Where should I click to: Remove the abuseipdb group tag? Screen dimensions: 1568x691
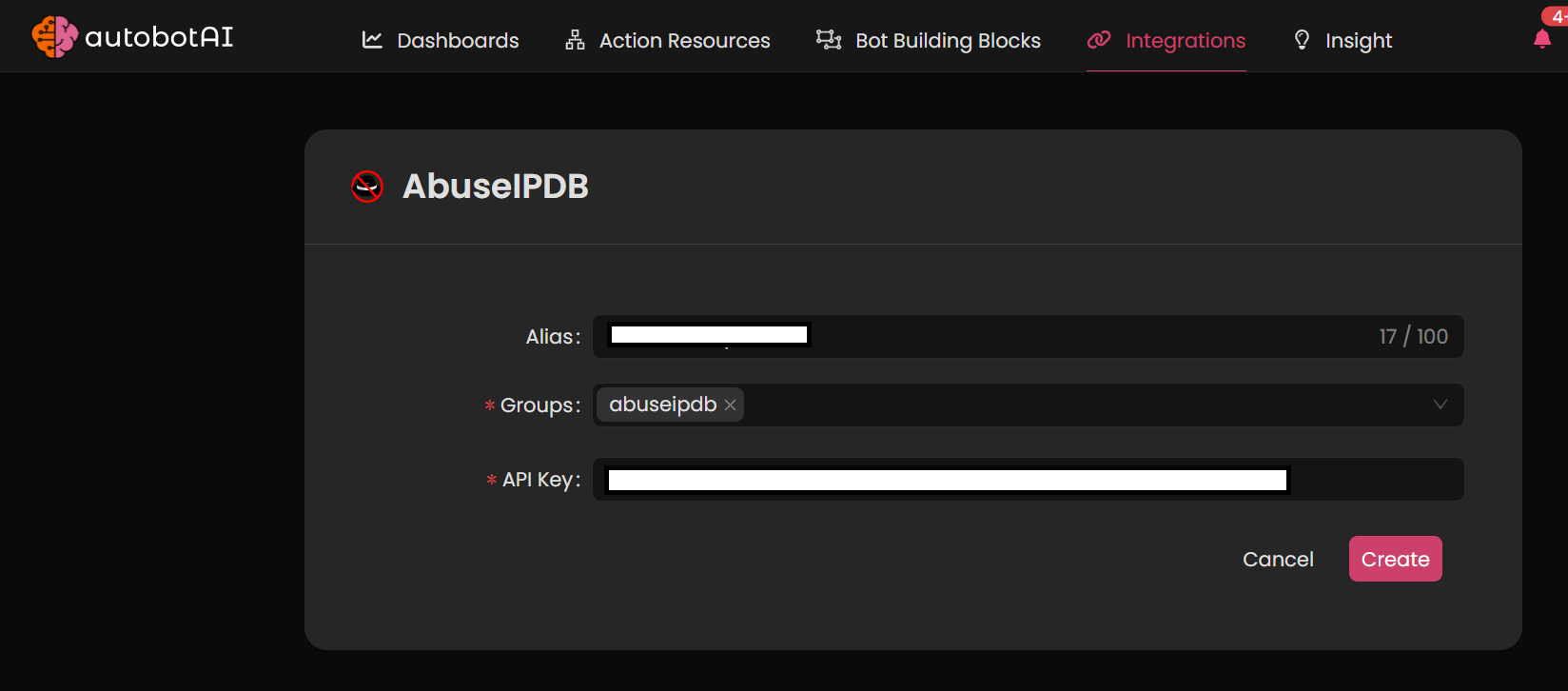(x=730, y=405)
